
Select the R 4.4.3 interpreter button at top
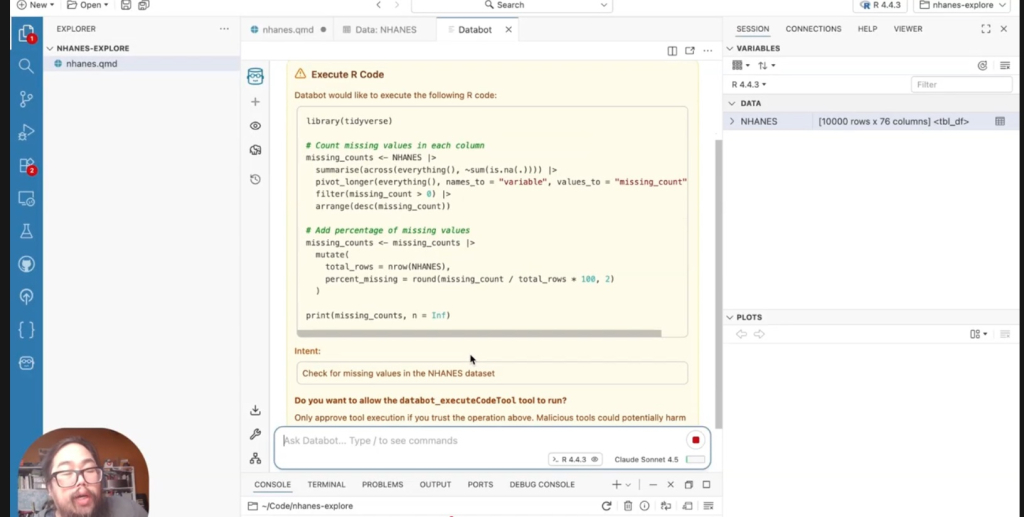pyautogui.click(x=880, y=5)
